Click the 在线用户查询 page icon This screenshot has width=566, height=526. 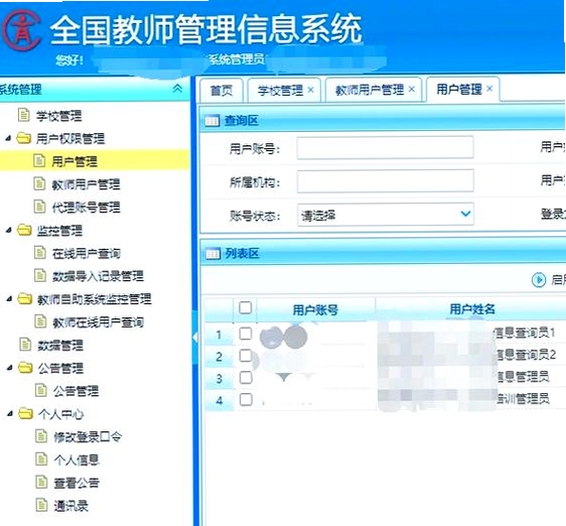point(40,252)
